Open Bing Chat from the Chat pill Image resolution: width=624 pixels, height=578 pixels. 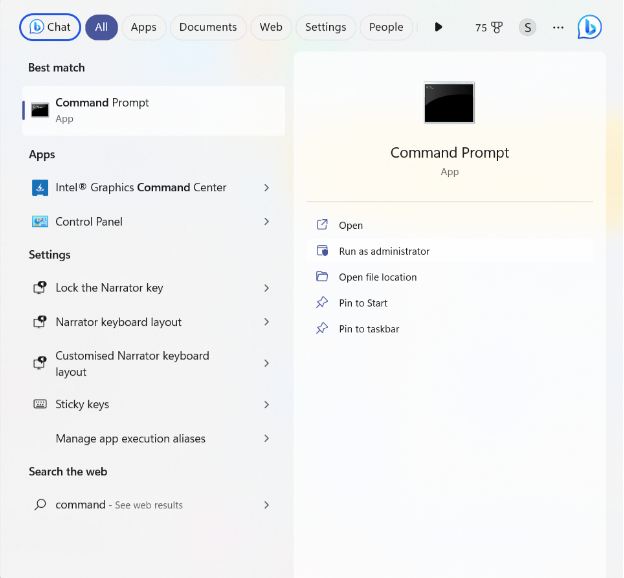point(50,27)
